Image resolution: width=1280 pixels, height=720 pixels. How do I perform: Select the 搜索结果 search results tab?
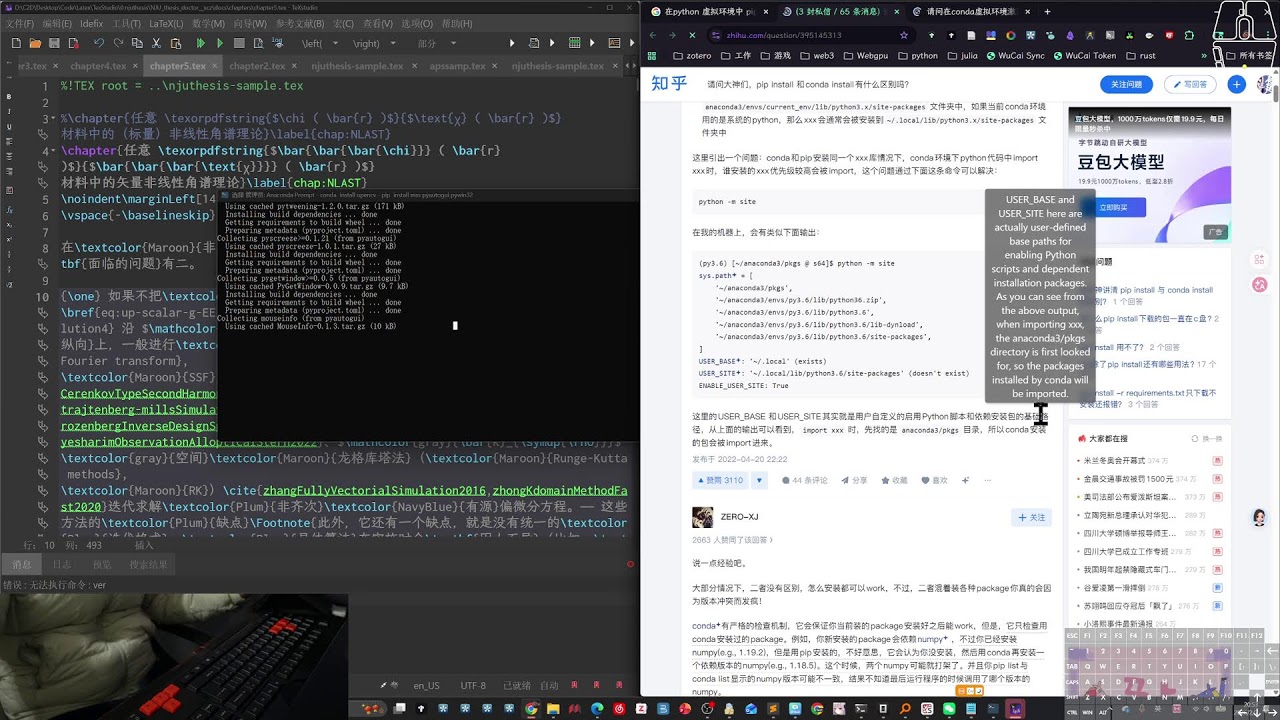coord(149,565)
